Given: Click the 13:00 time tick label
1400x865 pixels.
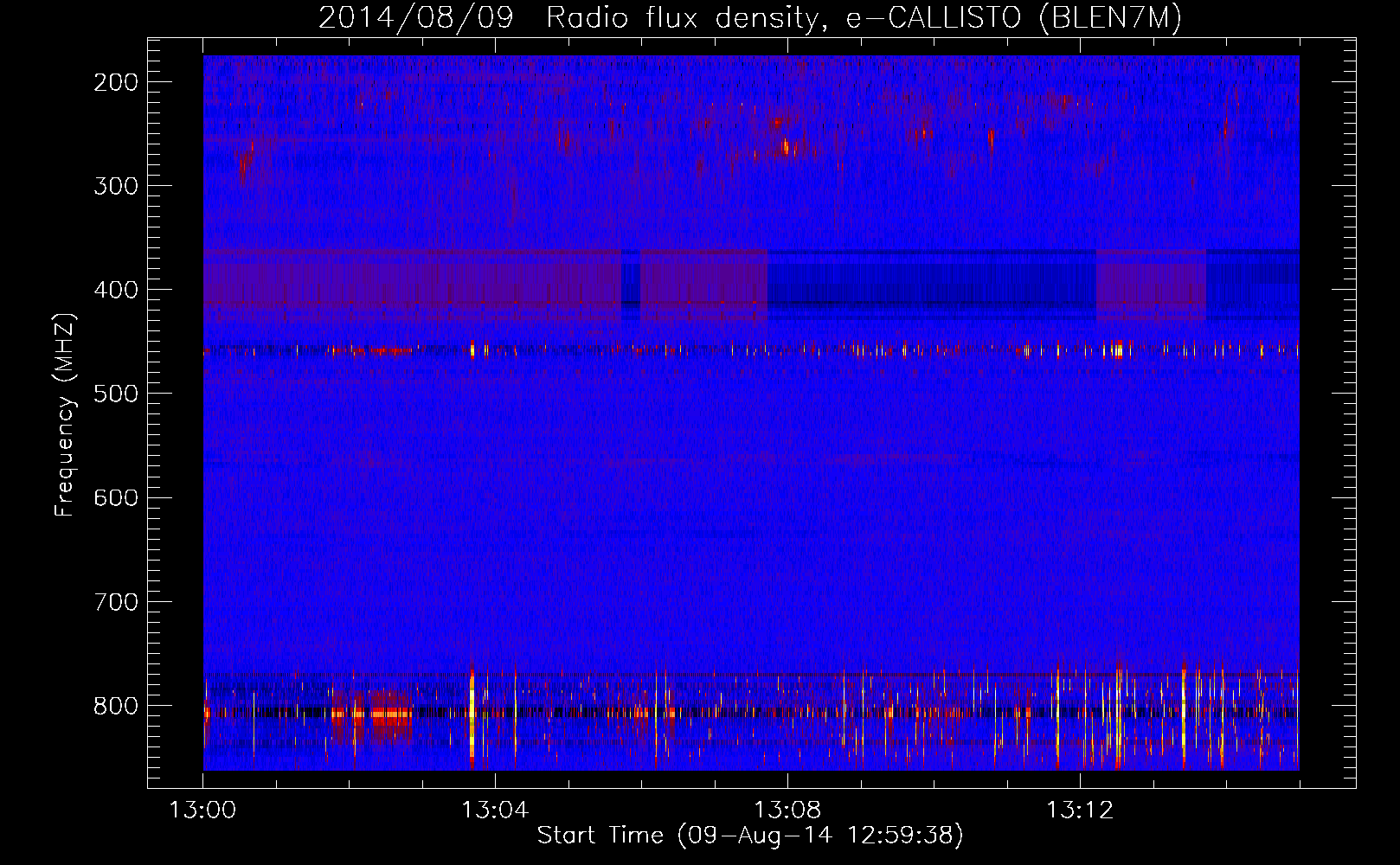Looking at the screenshot, I should click(x=202, y=811).
